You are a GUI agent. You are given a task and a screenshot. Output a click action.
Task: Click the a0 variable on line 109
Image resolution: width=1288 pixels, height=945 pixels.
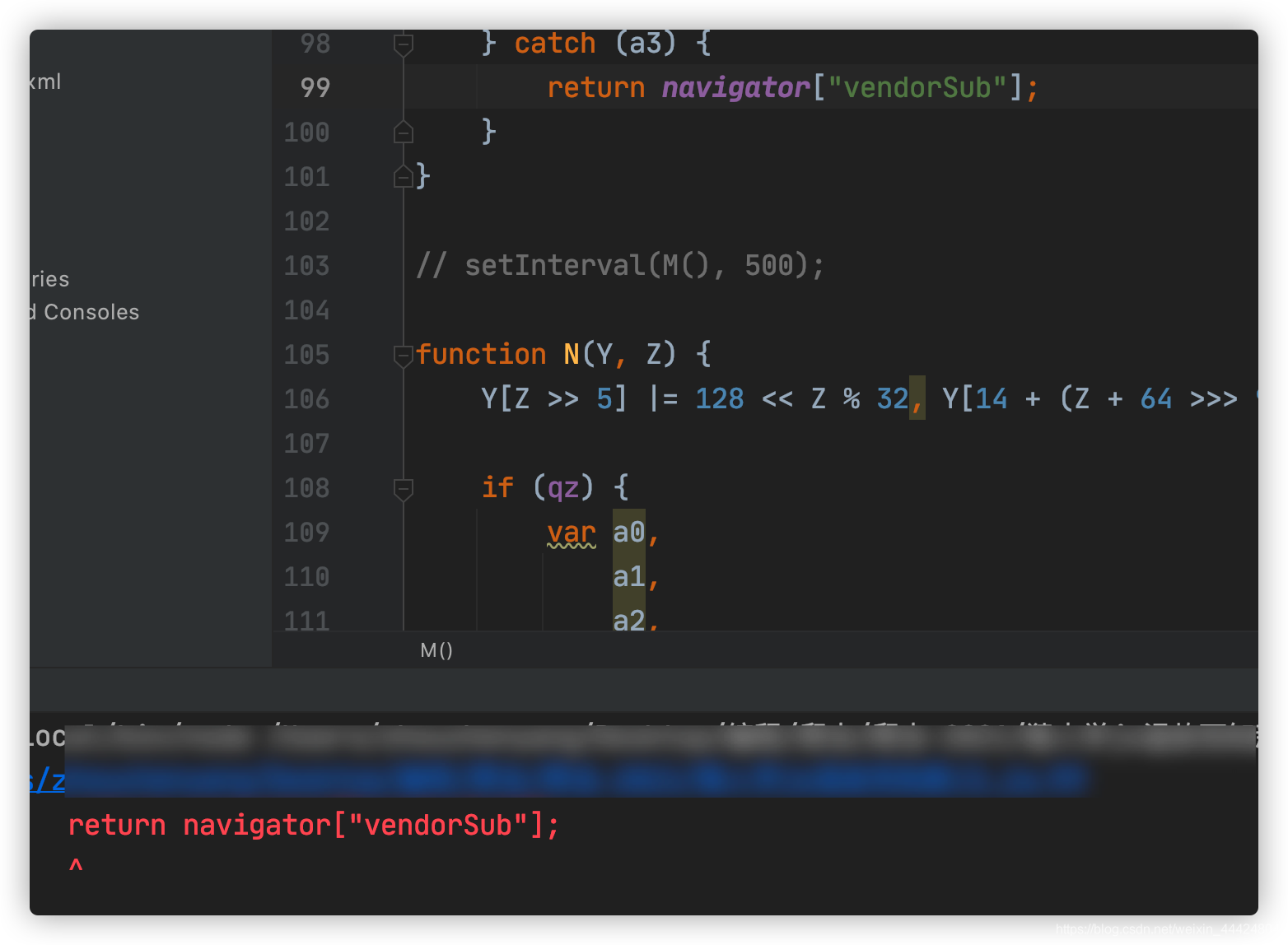click(629, 532)
